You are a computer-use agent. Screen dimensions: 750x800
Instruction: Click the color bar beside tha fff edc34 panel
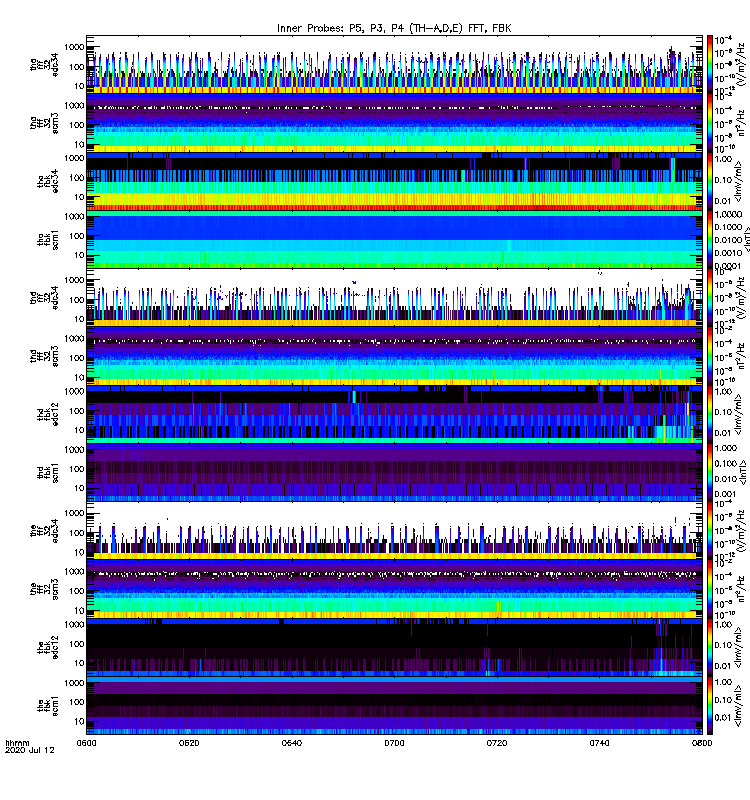tap(709, 64)
